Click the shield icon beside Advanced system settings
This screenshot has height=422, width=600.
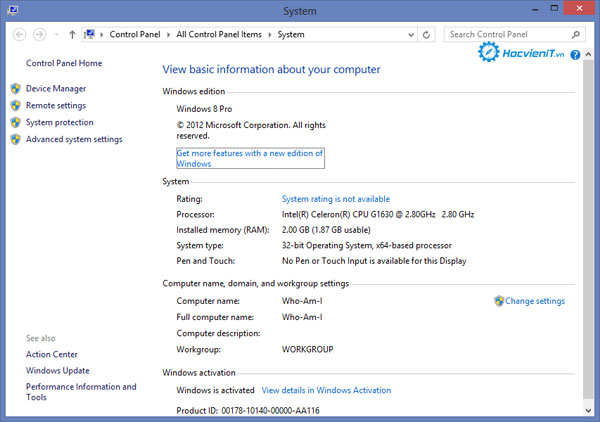tap(15, 139)
